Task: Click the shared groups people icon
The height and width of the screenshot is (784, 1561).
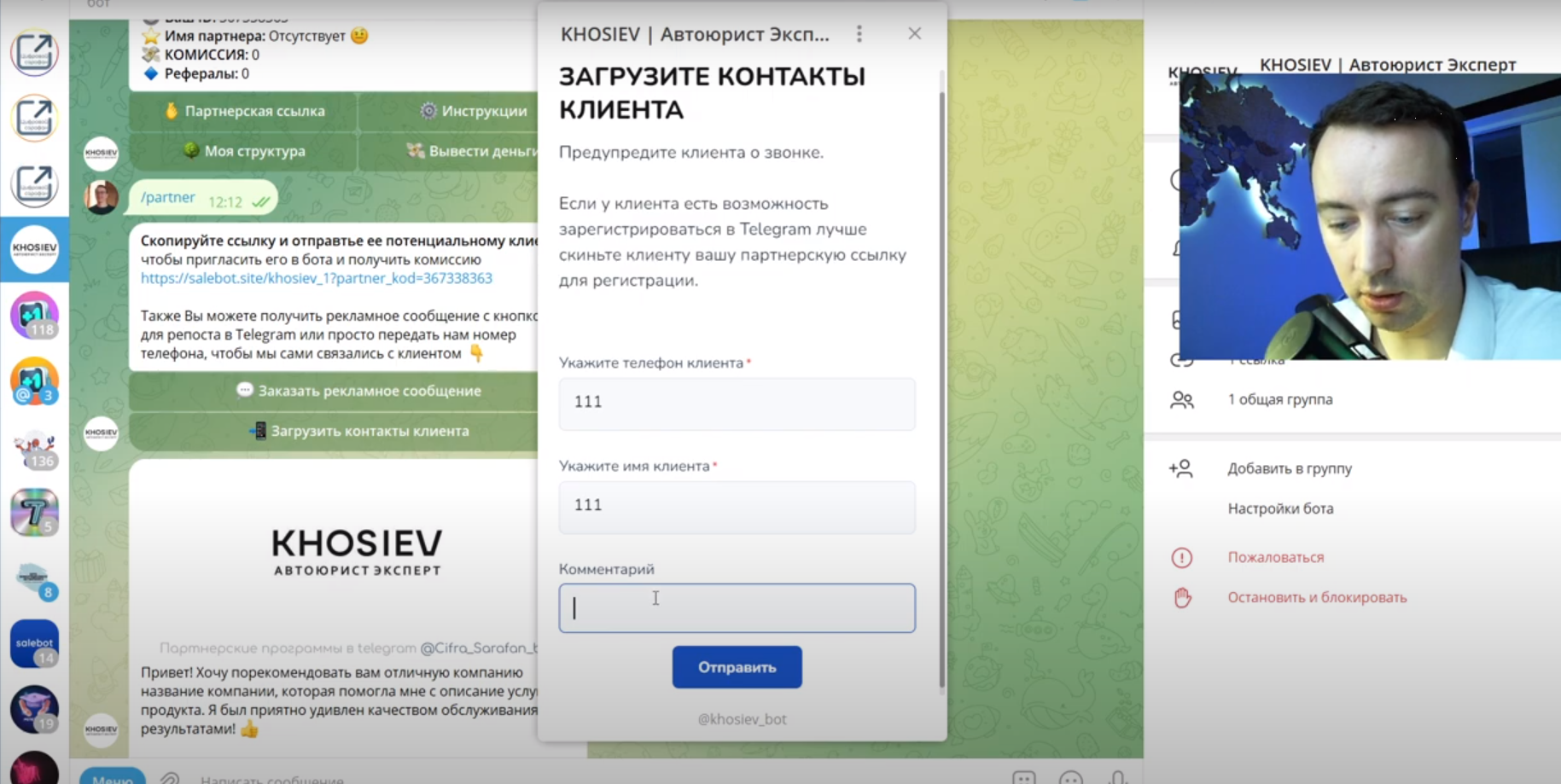Action: click(1182, 399)
